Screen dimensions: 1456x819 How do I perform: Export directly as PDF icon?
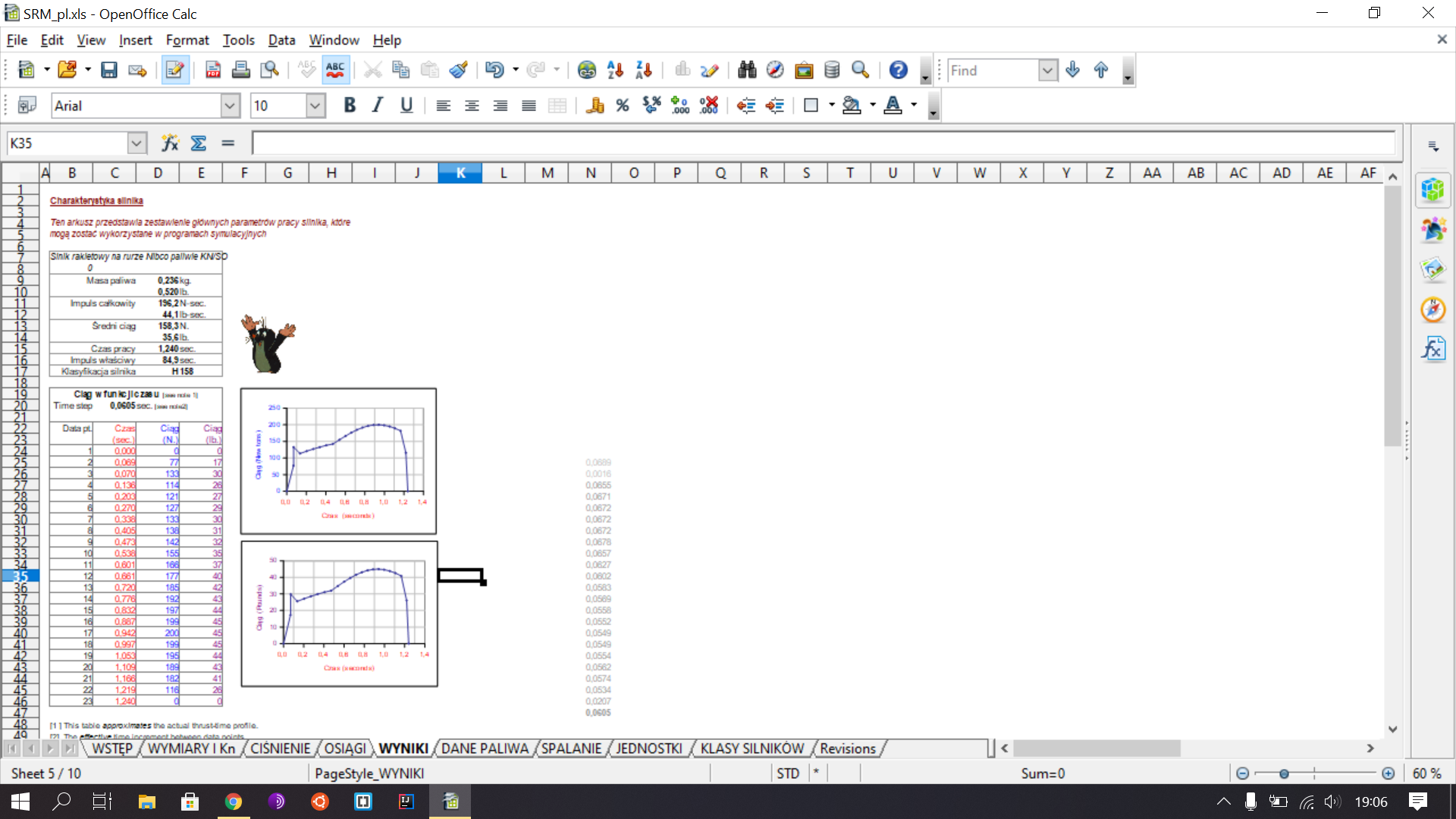click(213, 71)
